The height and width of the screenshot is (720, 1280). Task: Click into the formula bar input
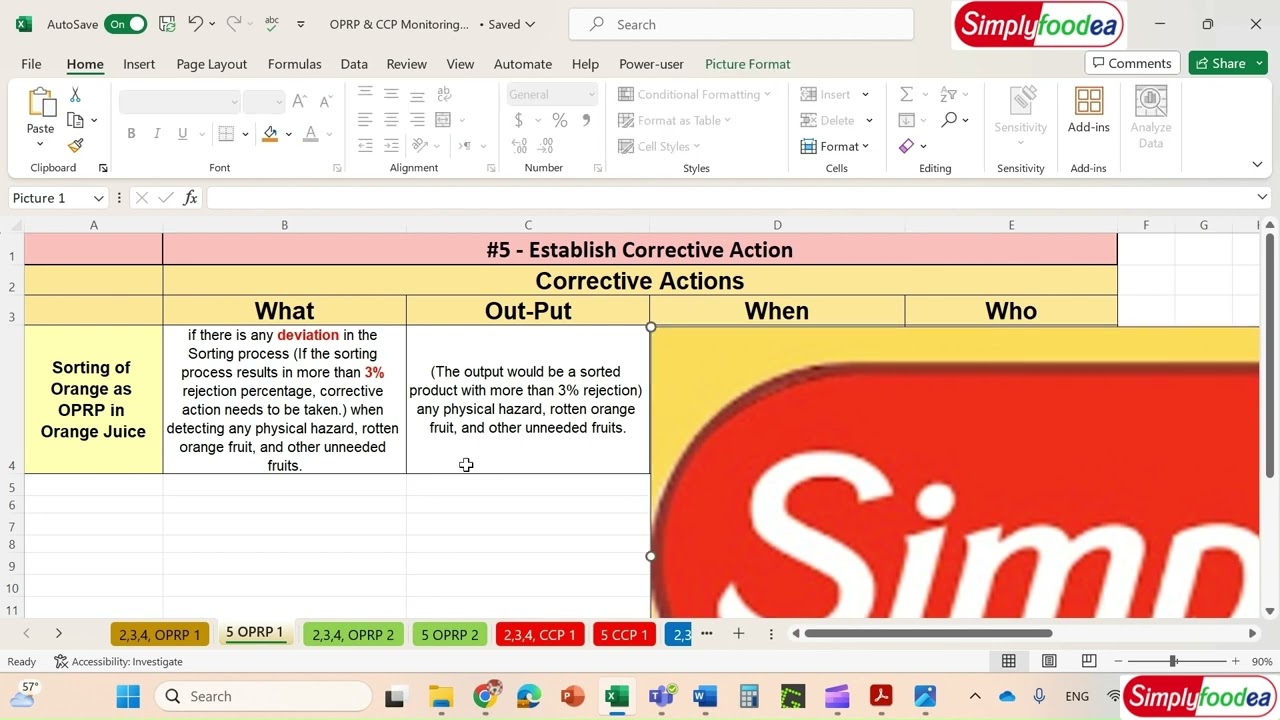(729, 198)
